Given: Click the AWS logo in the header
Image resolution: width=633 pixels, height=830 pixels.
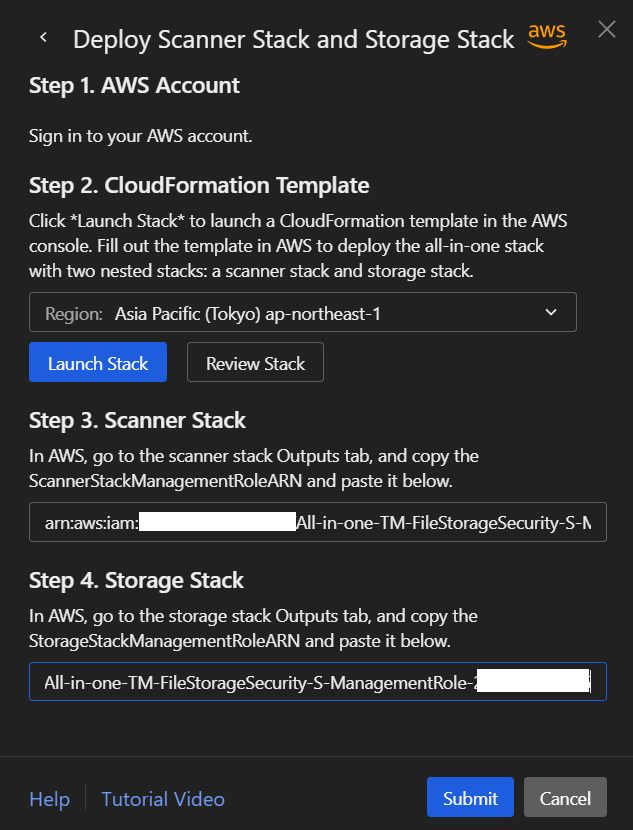Looking at the screenshot, I should pos(548,36).
